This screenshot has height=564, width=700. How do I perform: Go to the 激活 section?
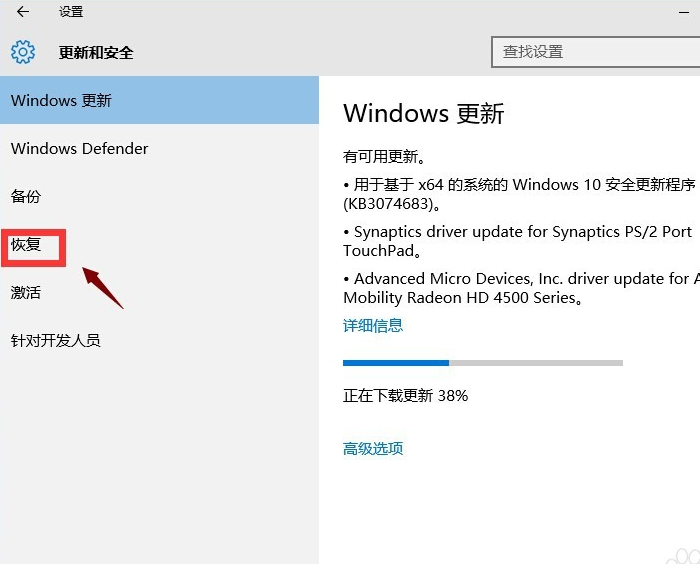pos(26,292)
